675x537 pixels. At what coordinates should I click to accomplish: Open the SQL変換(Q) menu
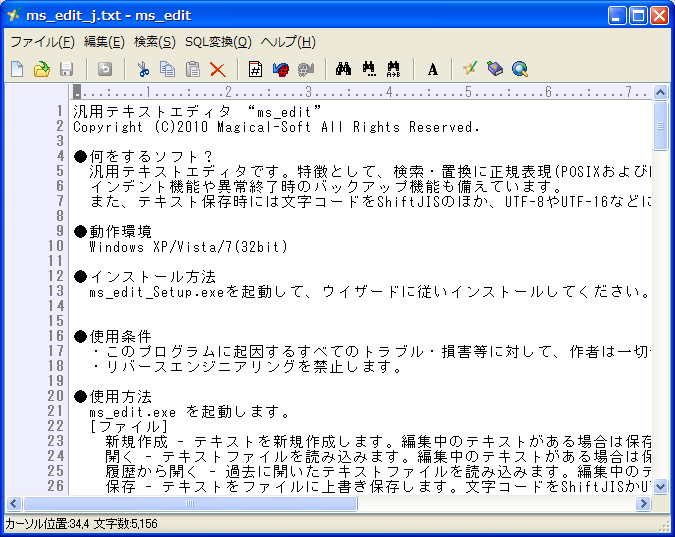click(x=218, y=42)
